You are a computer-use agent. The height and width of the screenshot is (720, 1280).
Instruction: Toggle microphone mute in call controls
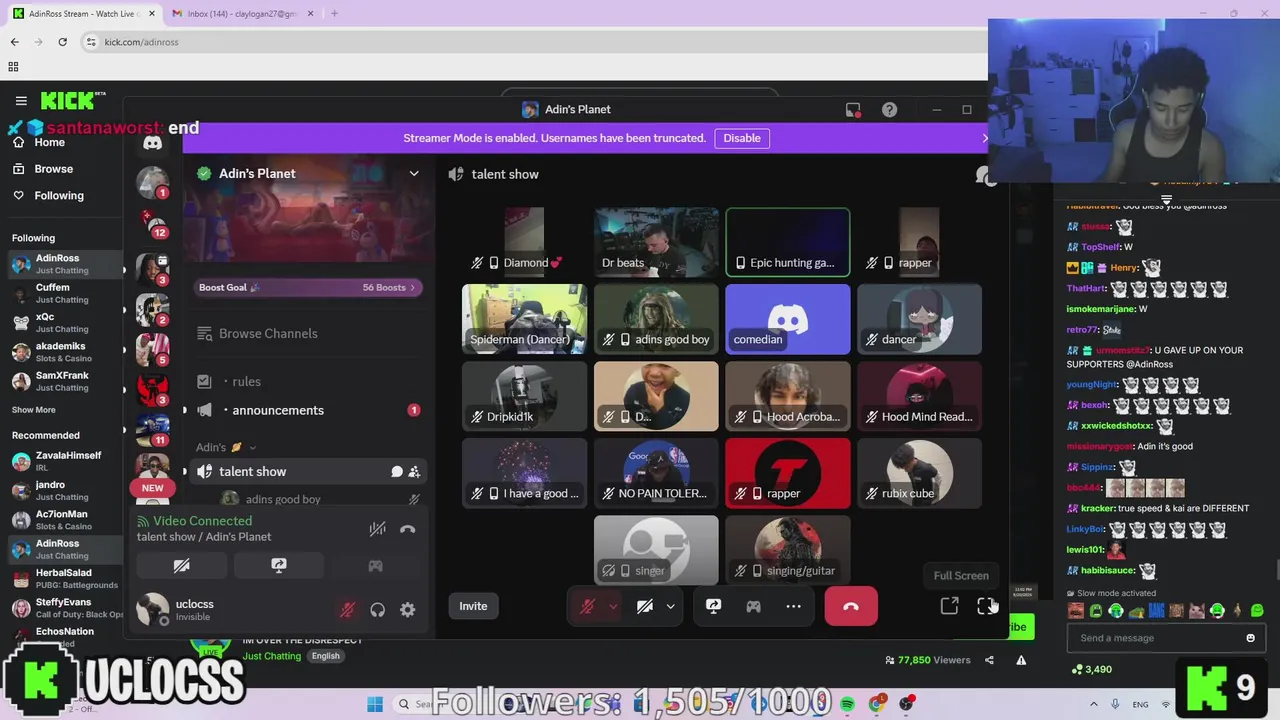[588, 606]
